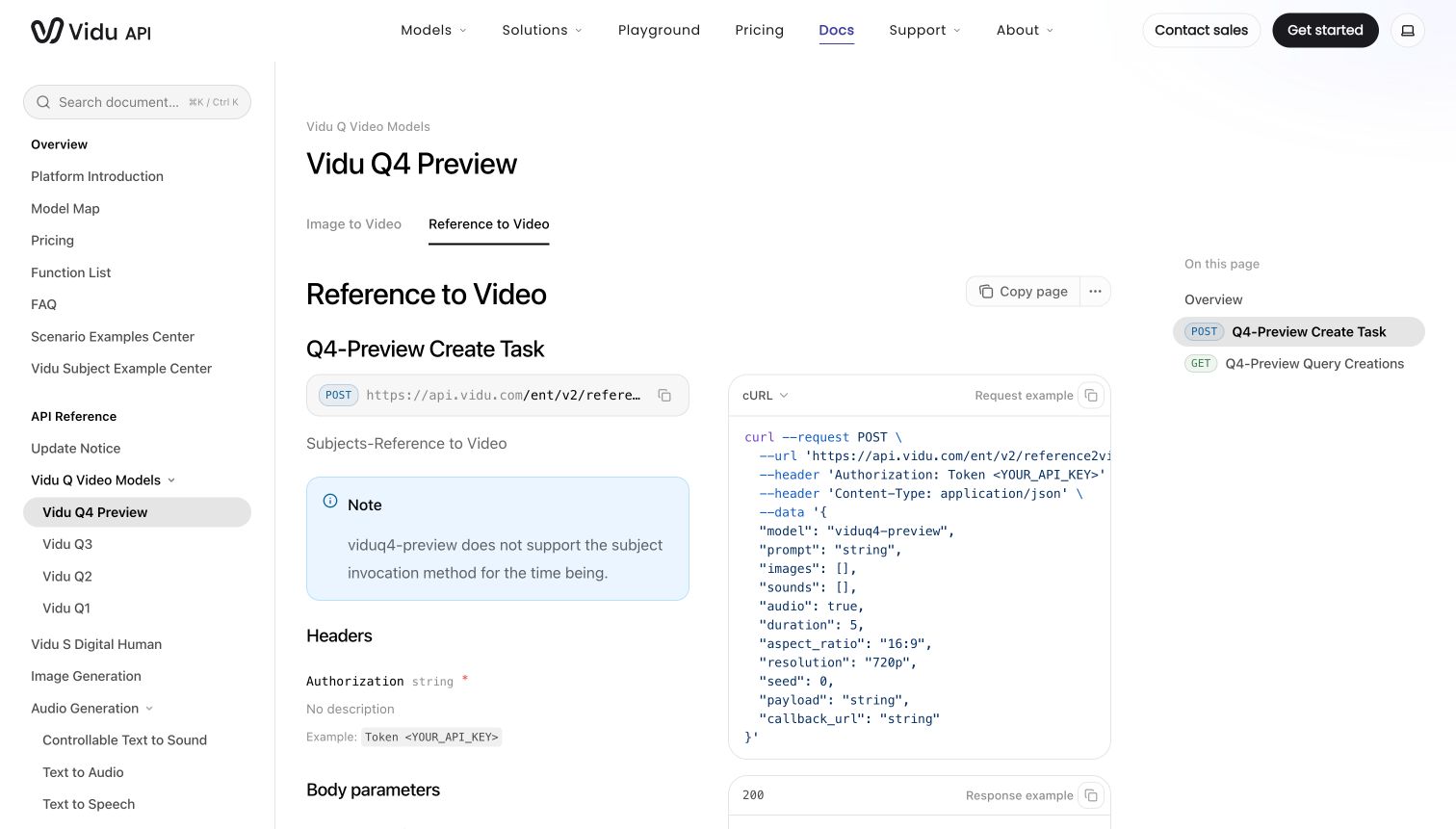This screenshot has width=1456, height=829.
Task: Open the Model Map page
Action: pyautogui.click(x=65, y=209)
